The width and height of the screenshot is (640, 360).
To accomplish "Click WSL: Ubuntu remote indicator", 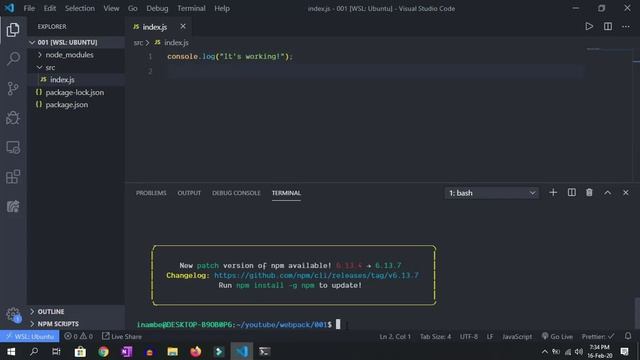I will point(29,336).
